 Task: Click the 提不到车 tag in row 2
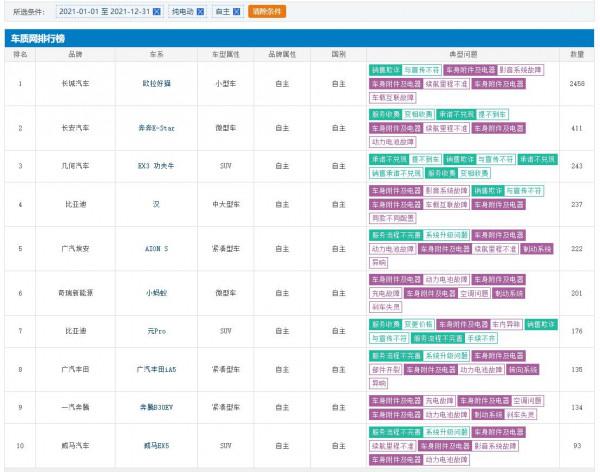[492, 115]
